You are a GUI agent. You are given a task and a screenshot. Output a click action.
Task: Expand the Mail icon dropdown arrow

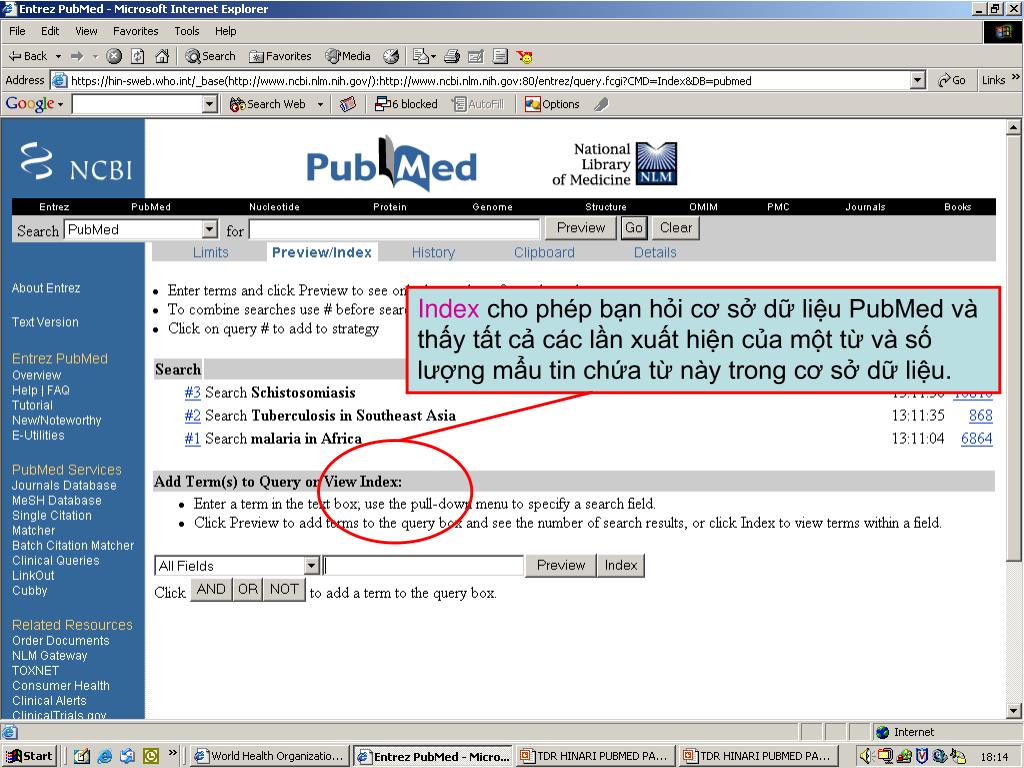[x=433, y=56]
